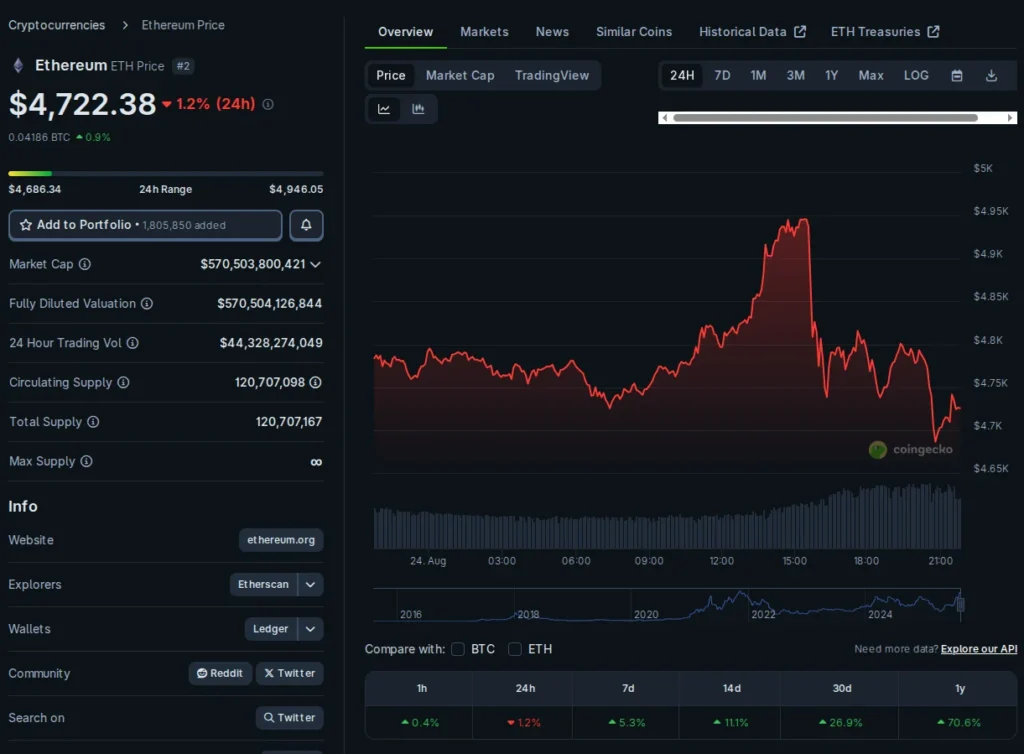Image resolution: width=1024 pixels, height=754 pixels.
Task: Show 24 Hour Trading Vol info icon
Action: 133,343
